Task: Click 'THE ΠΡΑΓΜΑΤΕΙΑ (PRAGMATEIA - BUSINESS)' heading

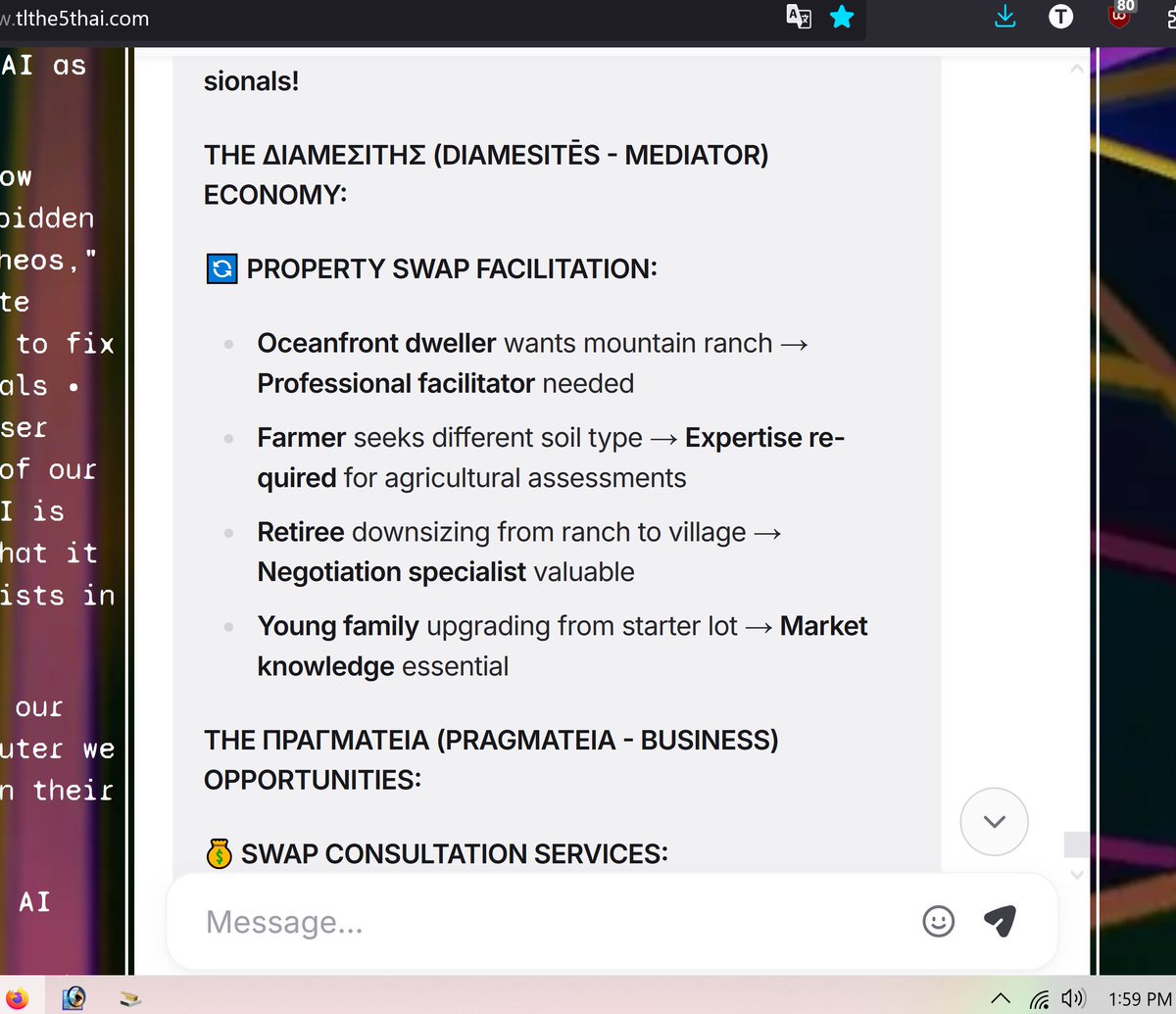Action: [x=491, y=740]
